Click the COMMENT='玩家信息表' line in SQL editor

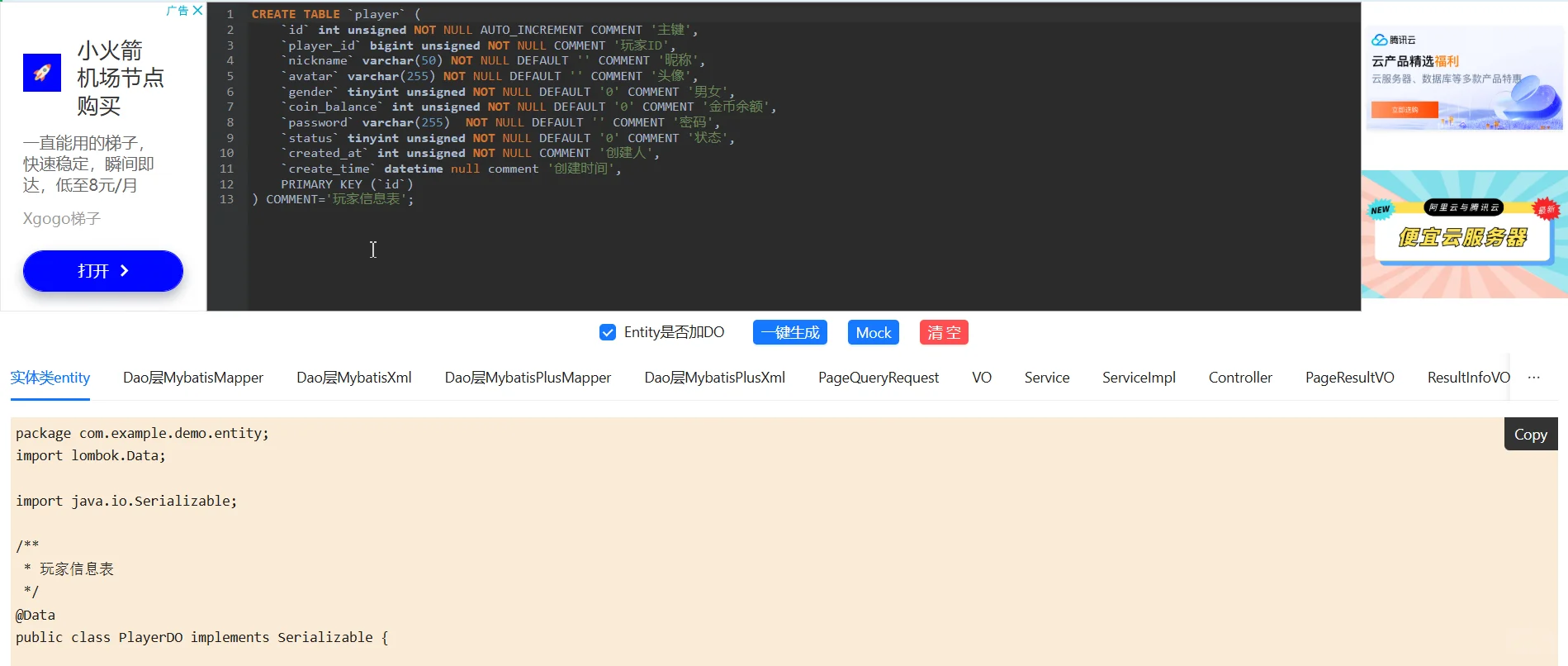333,199
